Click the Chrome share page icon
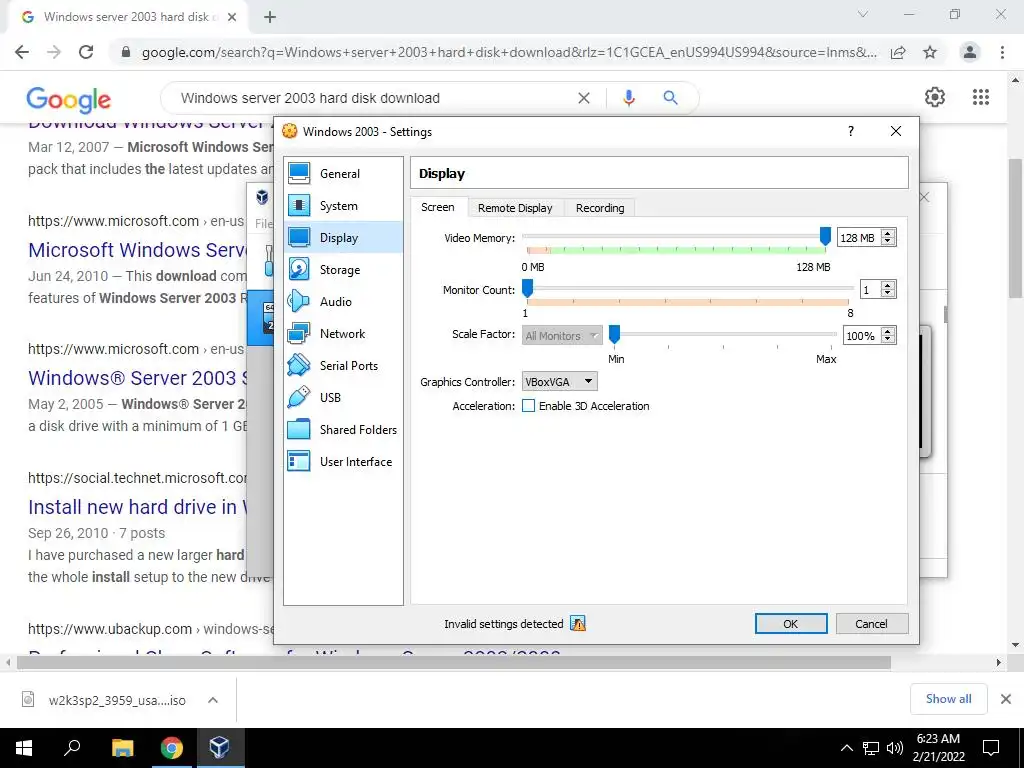Viewport: 1024px width, 768px height. click(x=898, y=52)
